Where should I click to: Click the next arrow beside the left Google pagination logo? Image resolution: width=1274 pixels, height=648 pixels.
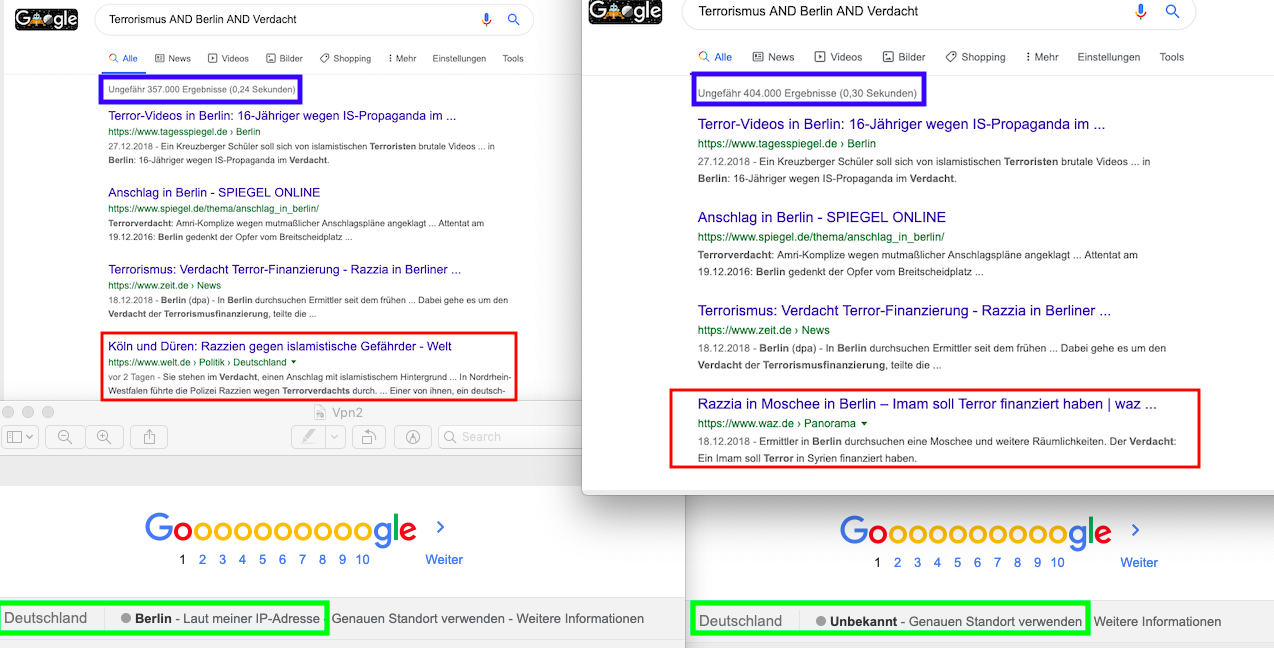440,527
